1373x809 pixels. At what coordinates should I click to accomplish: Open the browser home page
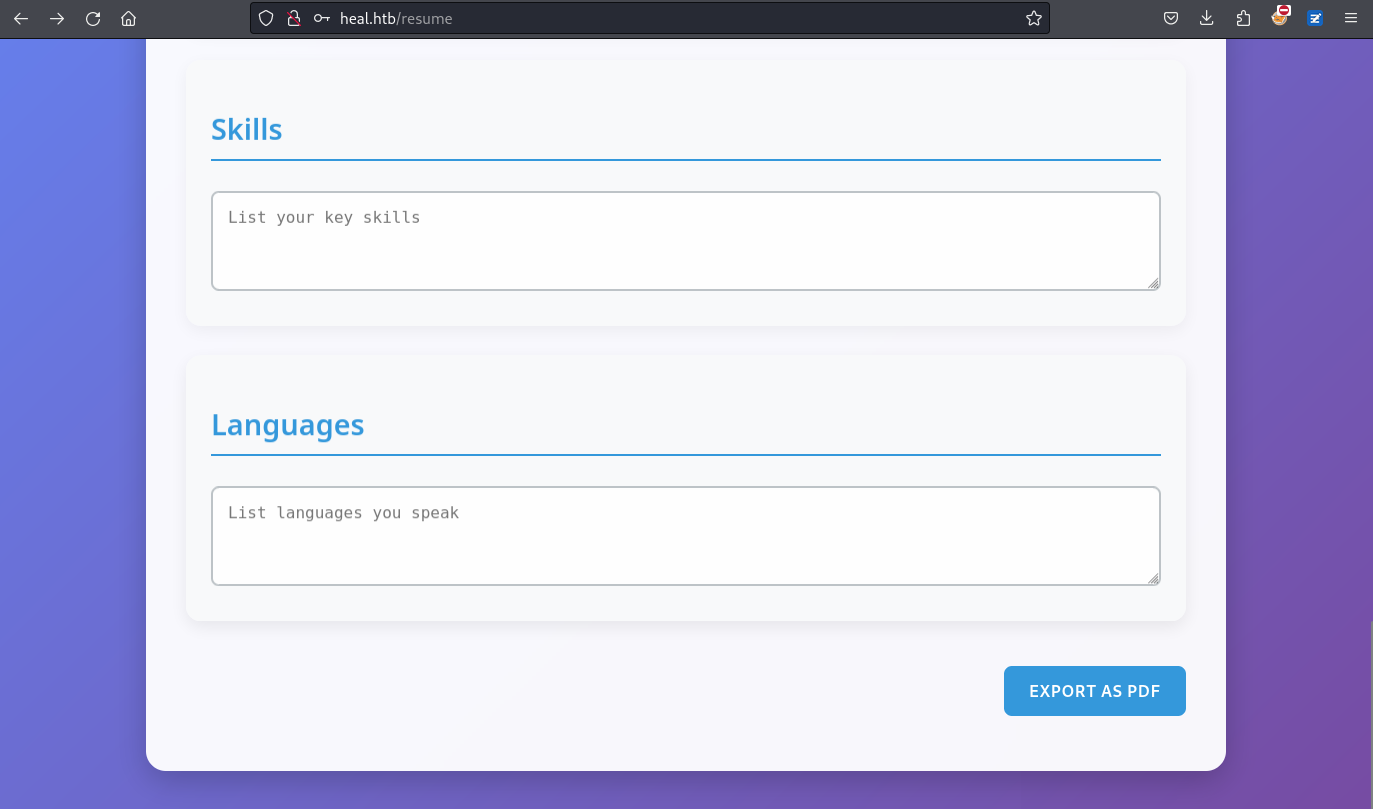[x=128, y=18]
